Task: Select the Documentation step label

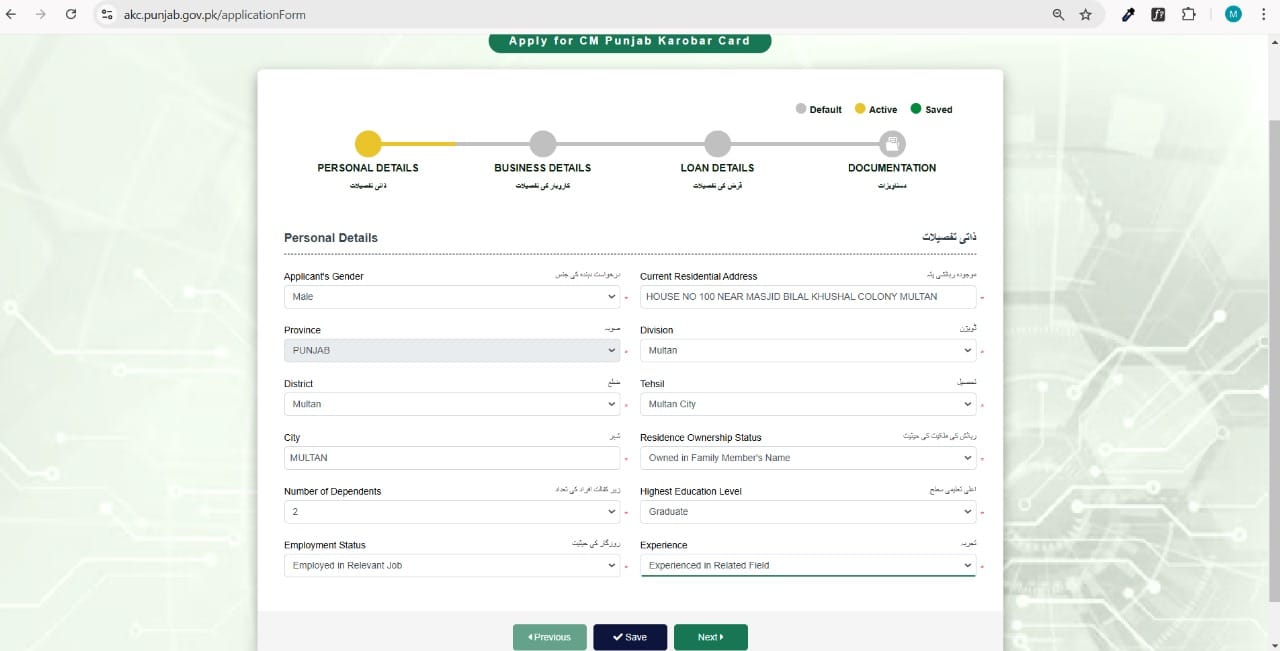Action: coord(891,167)
